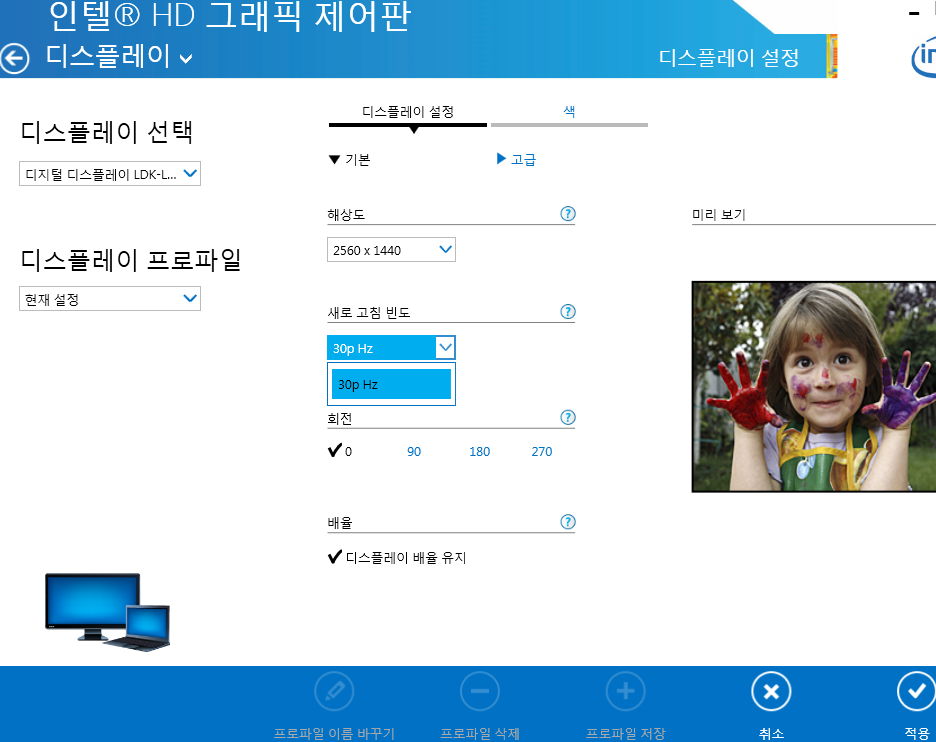936x742 pixels.
Task: Toggle 디스플레이 배율 유지 option
Action: [397, 557]
